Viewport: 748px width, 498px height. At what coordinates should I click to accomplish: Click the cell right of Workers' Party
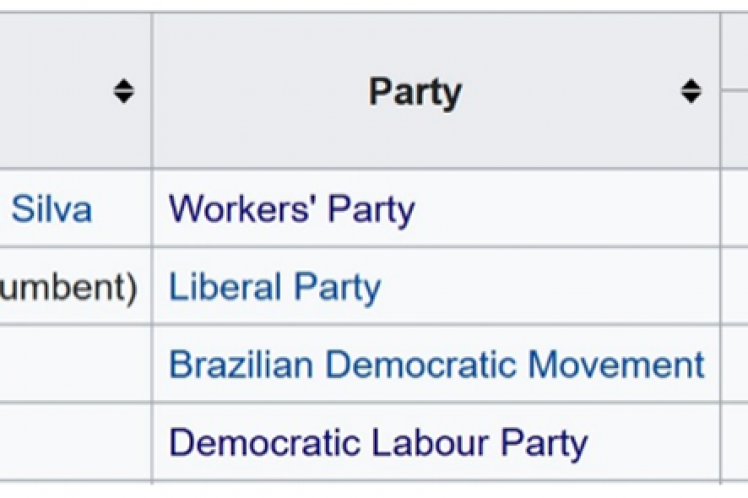click(734, 209)
